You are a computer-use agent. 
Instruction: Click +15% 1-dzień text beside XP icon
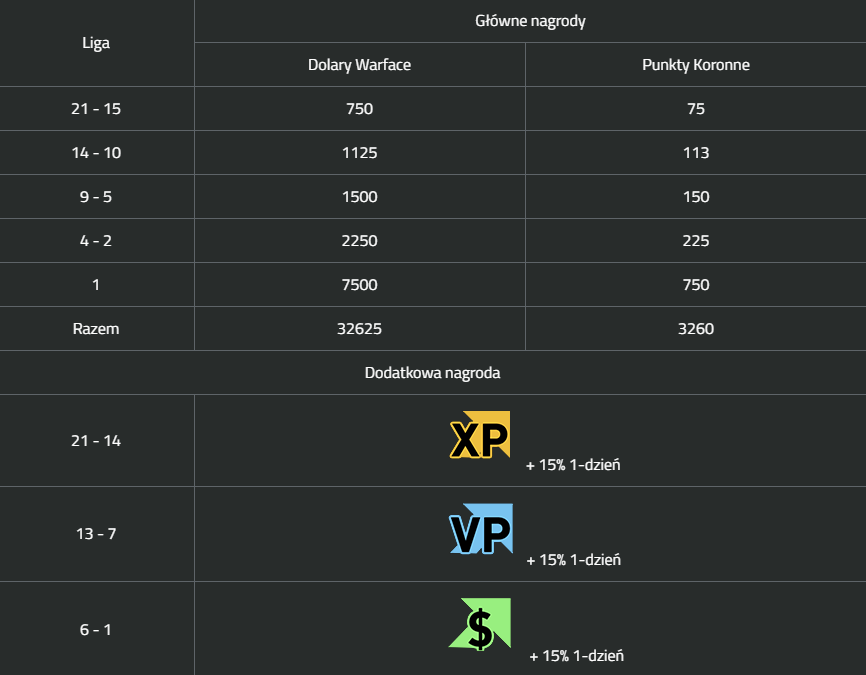coord(573,465)
